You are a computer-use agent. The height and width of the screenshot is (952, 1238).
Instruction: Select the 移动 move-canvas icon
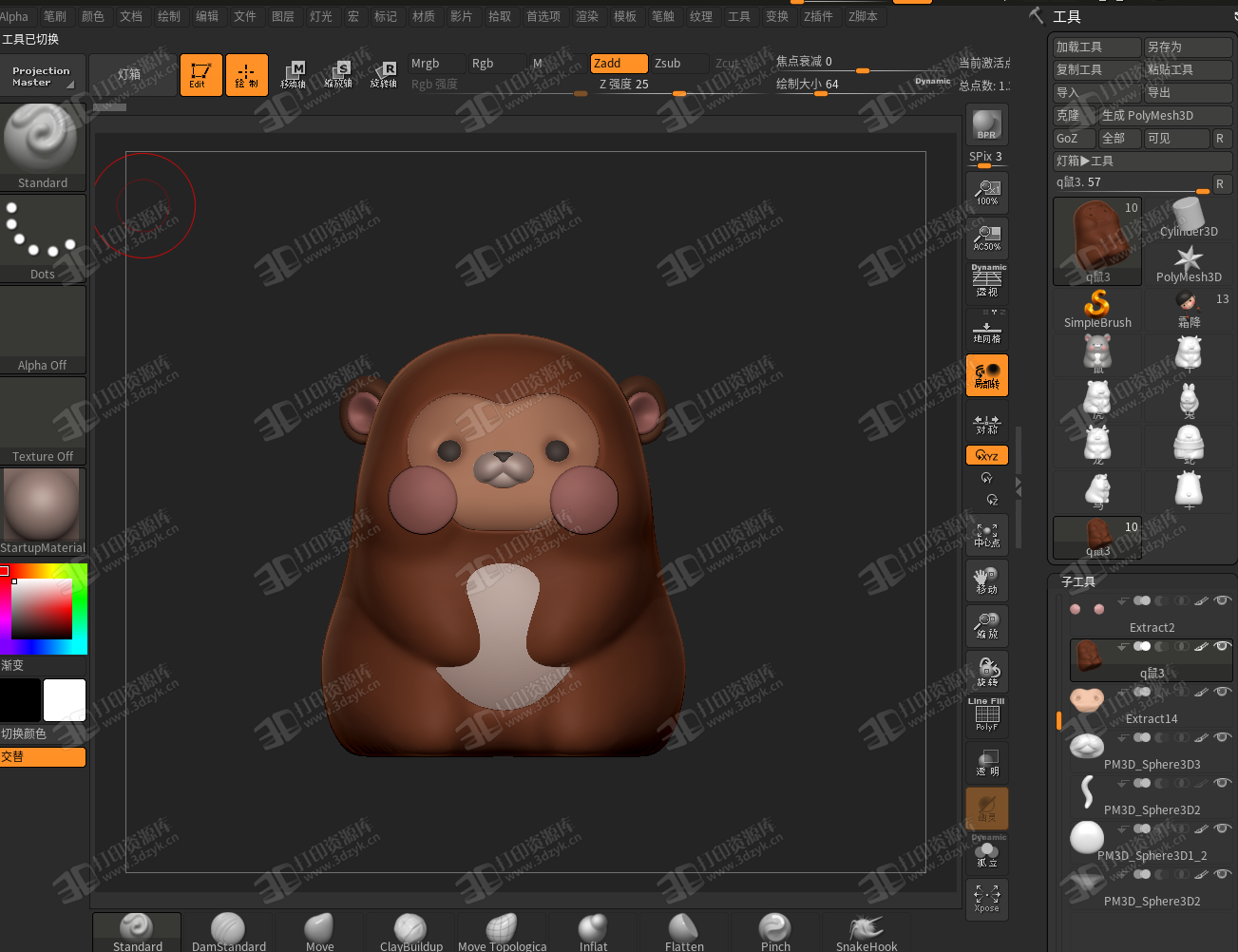tap(986, 581)
